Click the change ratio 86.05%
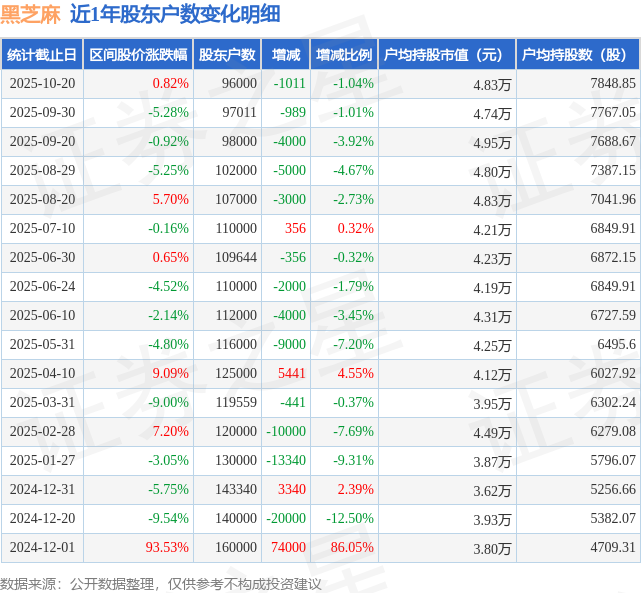Viewport: 641px width, 593px height. pyautogui.click(x=352, y=548)
